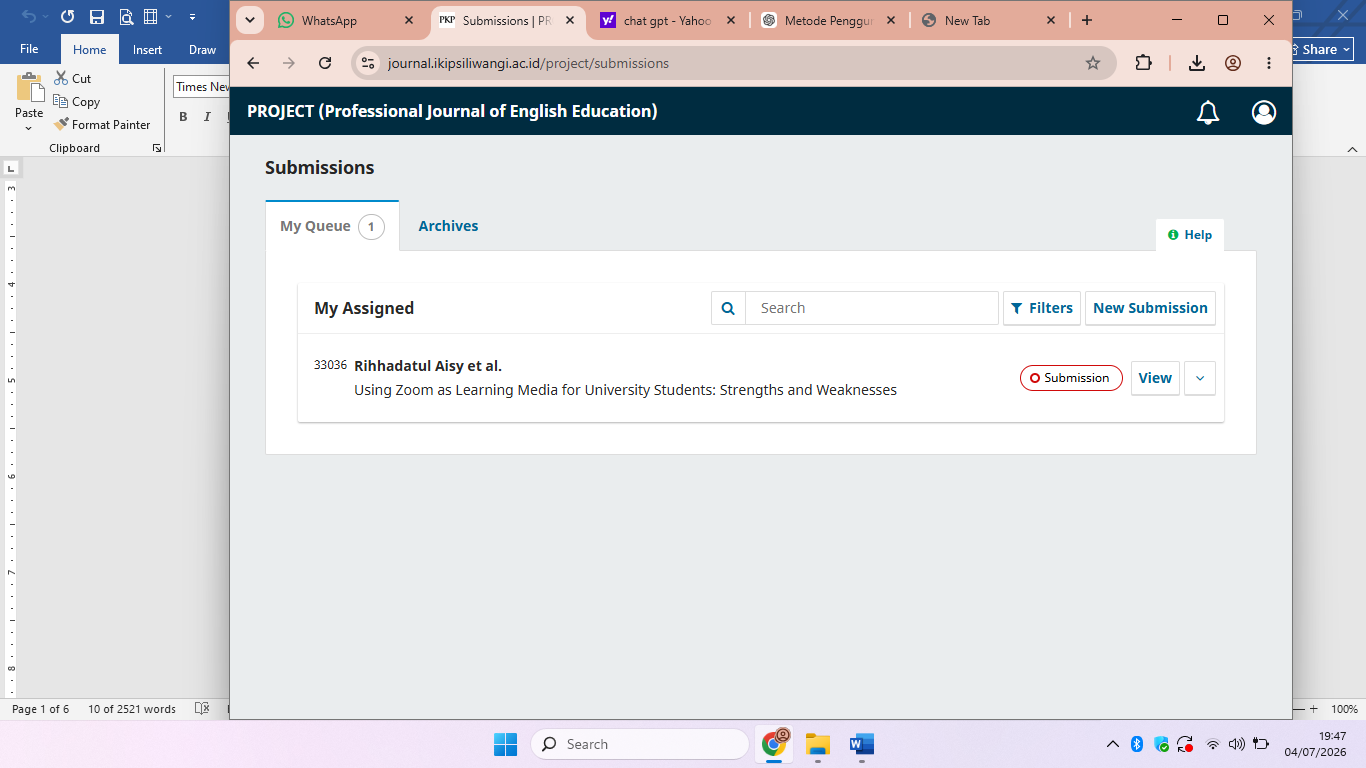The width and height of the screenshot is (1366, 768).
Task: Open Chrome downloads icon
Action: point(1197,63)
